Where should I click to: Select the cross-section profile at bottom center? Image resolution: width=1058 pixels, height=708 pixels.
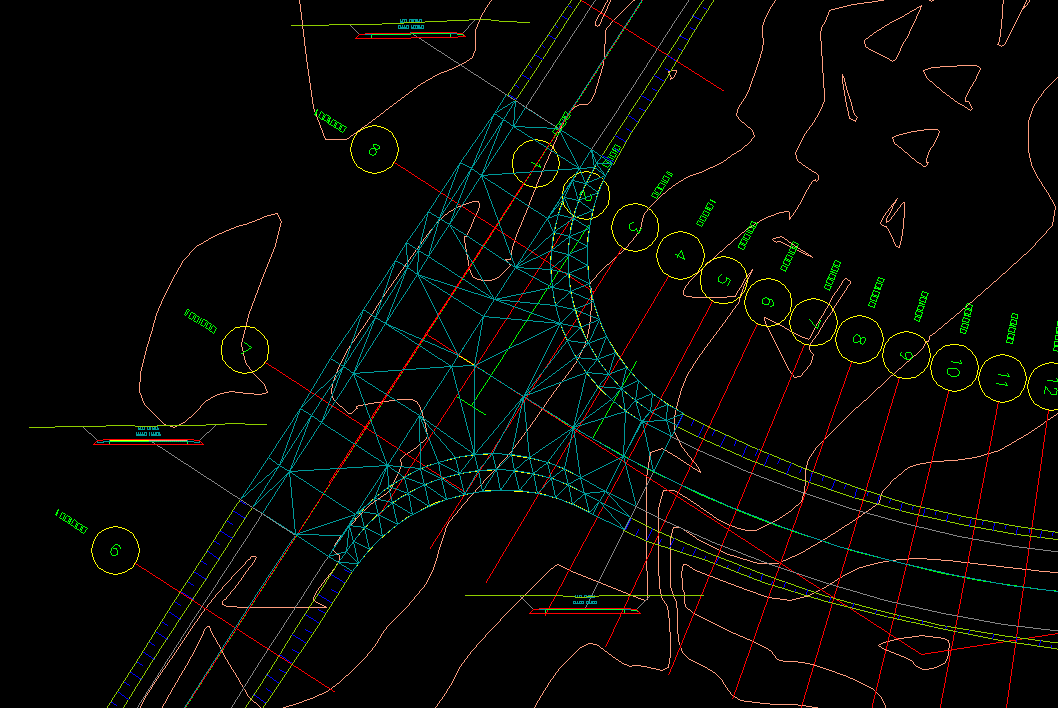(x=584, y=607)
